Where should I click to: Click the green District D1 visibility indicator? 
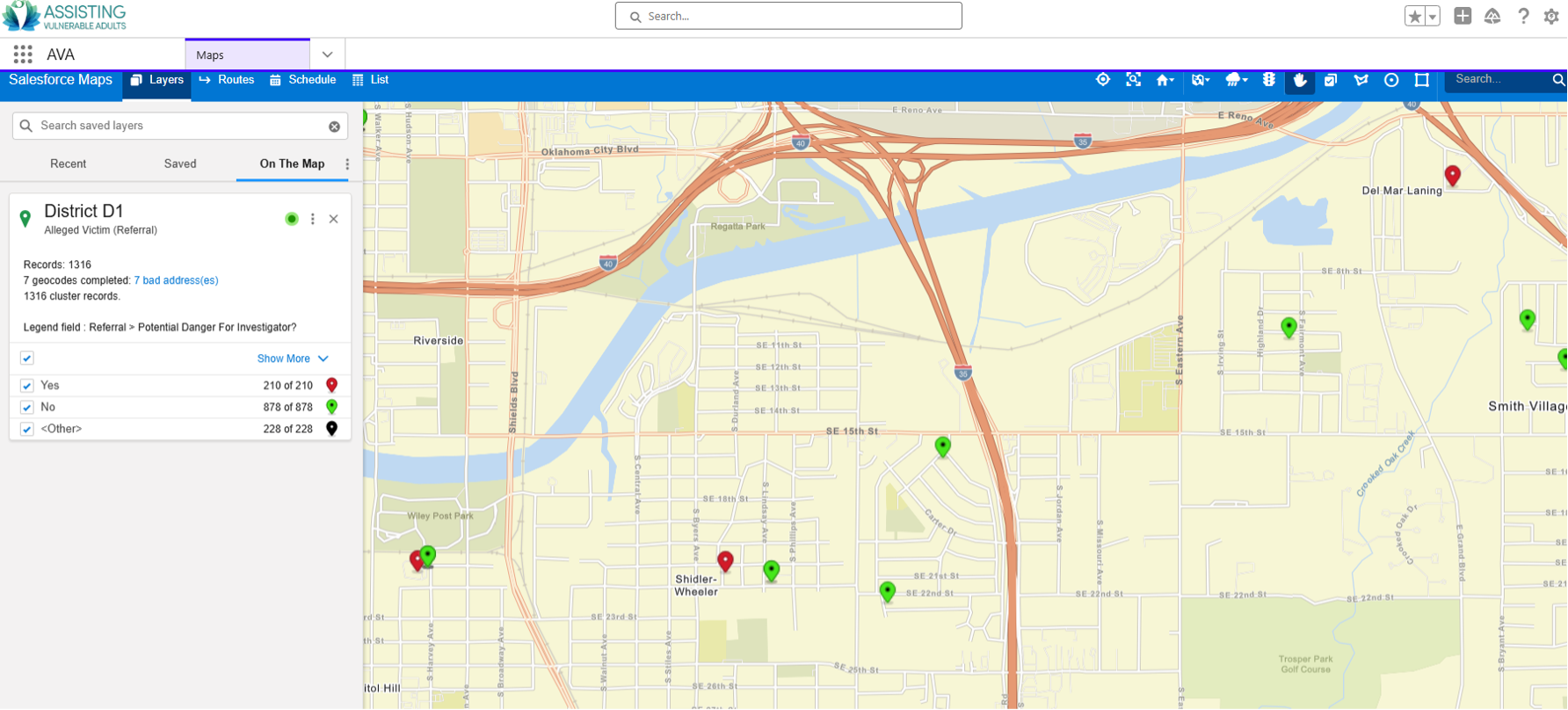[x=292, y=219]
